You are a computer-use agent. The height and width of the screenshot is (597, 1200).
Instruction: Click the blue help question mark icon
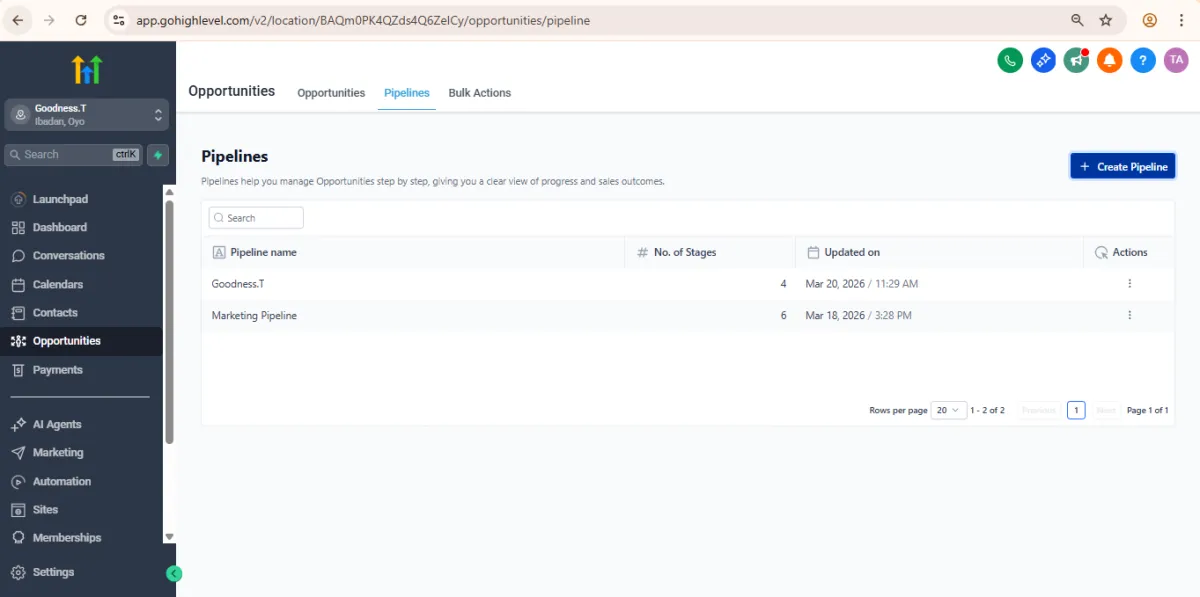point(1143,61)
